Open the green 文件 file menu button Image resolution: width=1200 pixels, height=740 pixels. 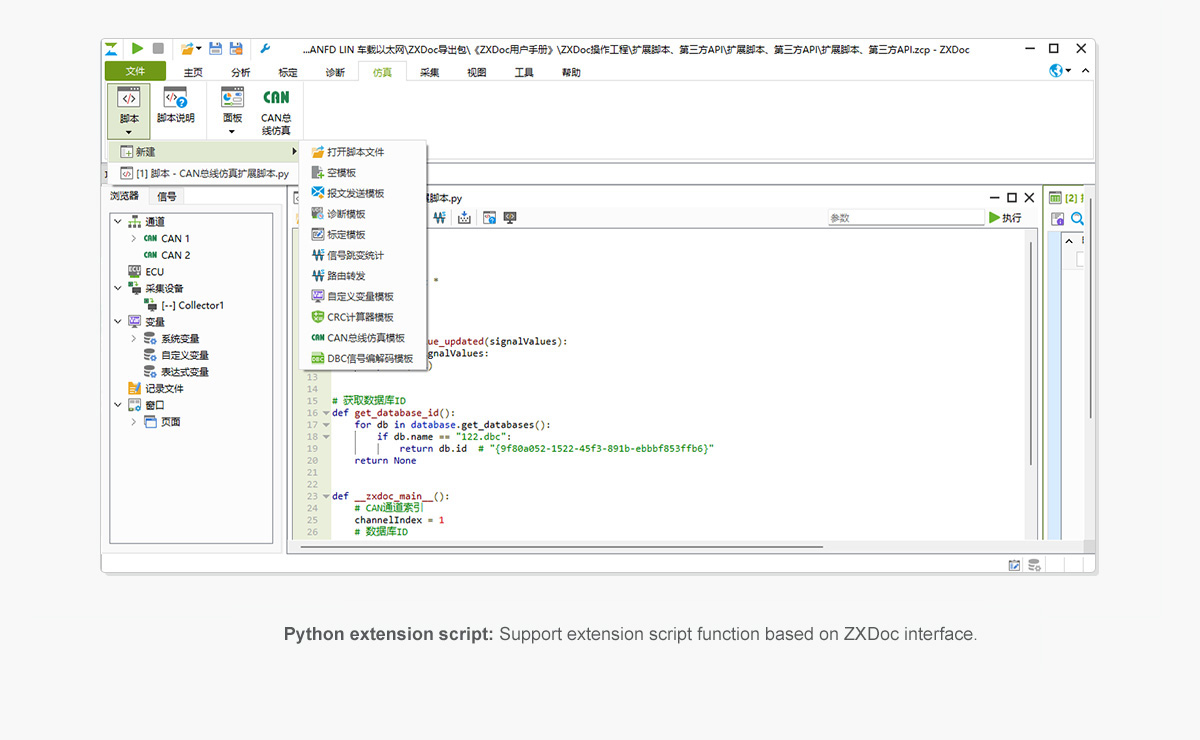[x=135, y=71]
